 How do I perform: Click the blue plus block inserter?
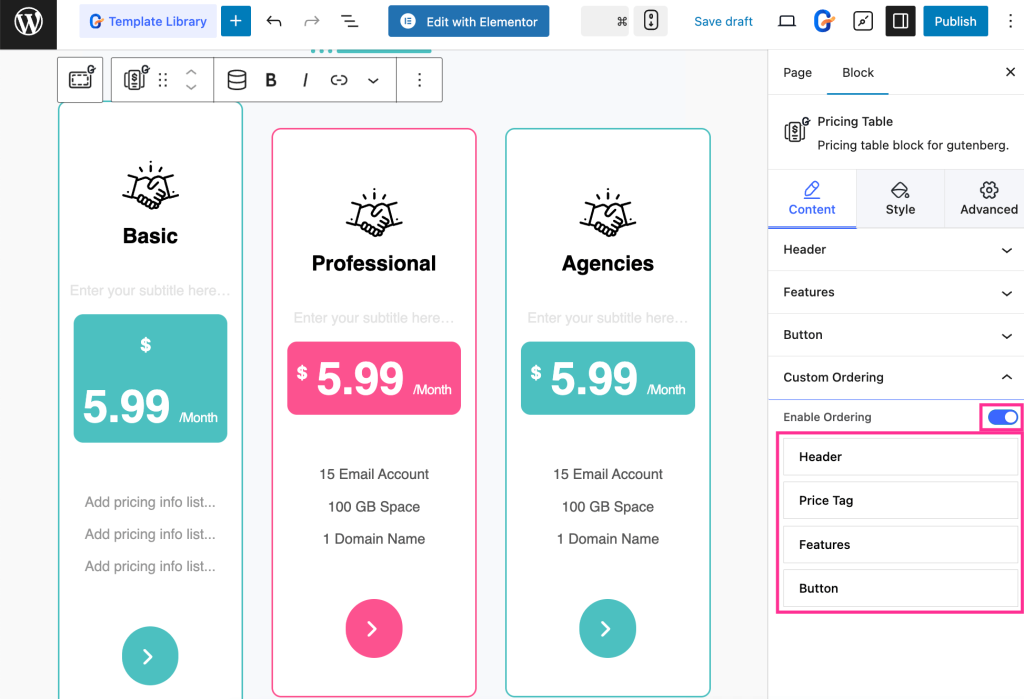tap(236, 22)
